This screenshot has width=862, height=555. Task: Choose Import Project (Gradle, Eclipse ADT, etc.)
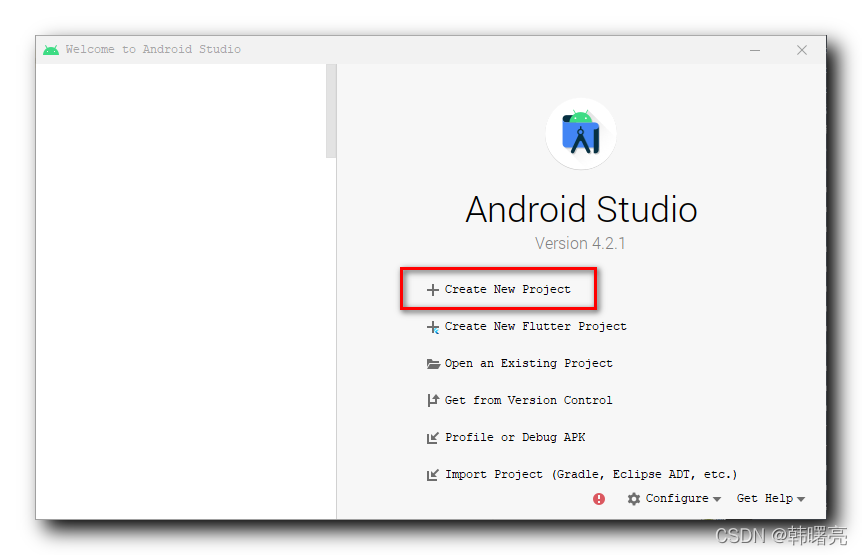point(591,474)
